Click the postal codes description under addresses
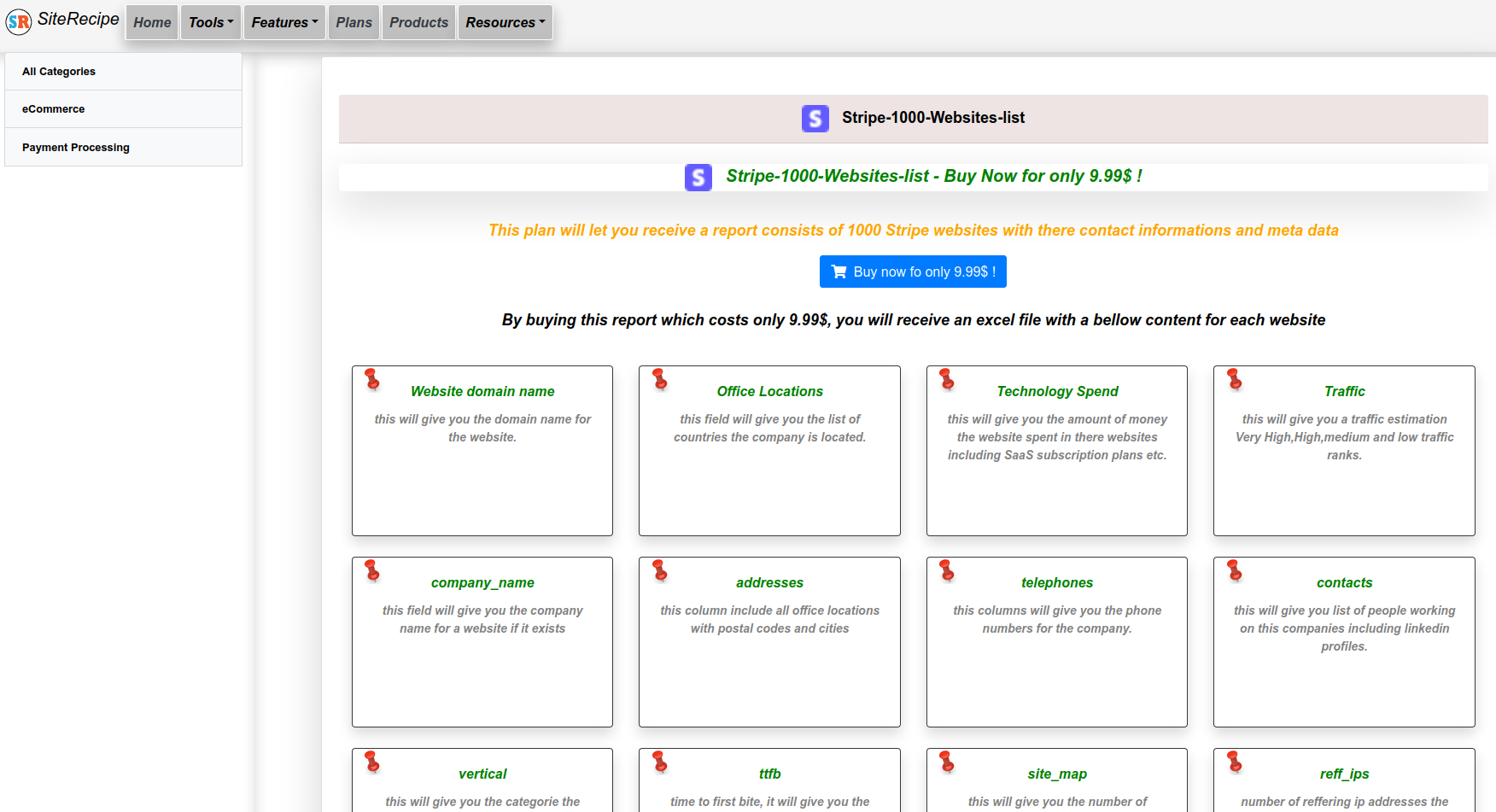 click(x=770, y=619)
